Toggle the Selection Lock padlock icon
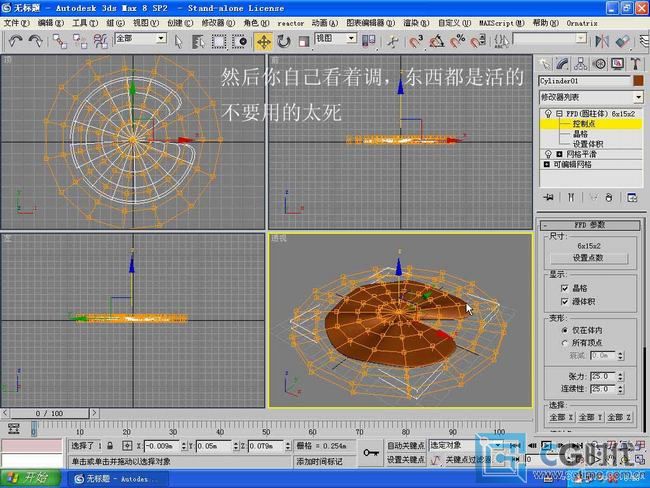 point(110,446)
